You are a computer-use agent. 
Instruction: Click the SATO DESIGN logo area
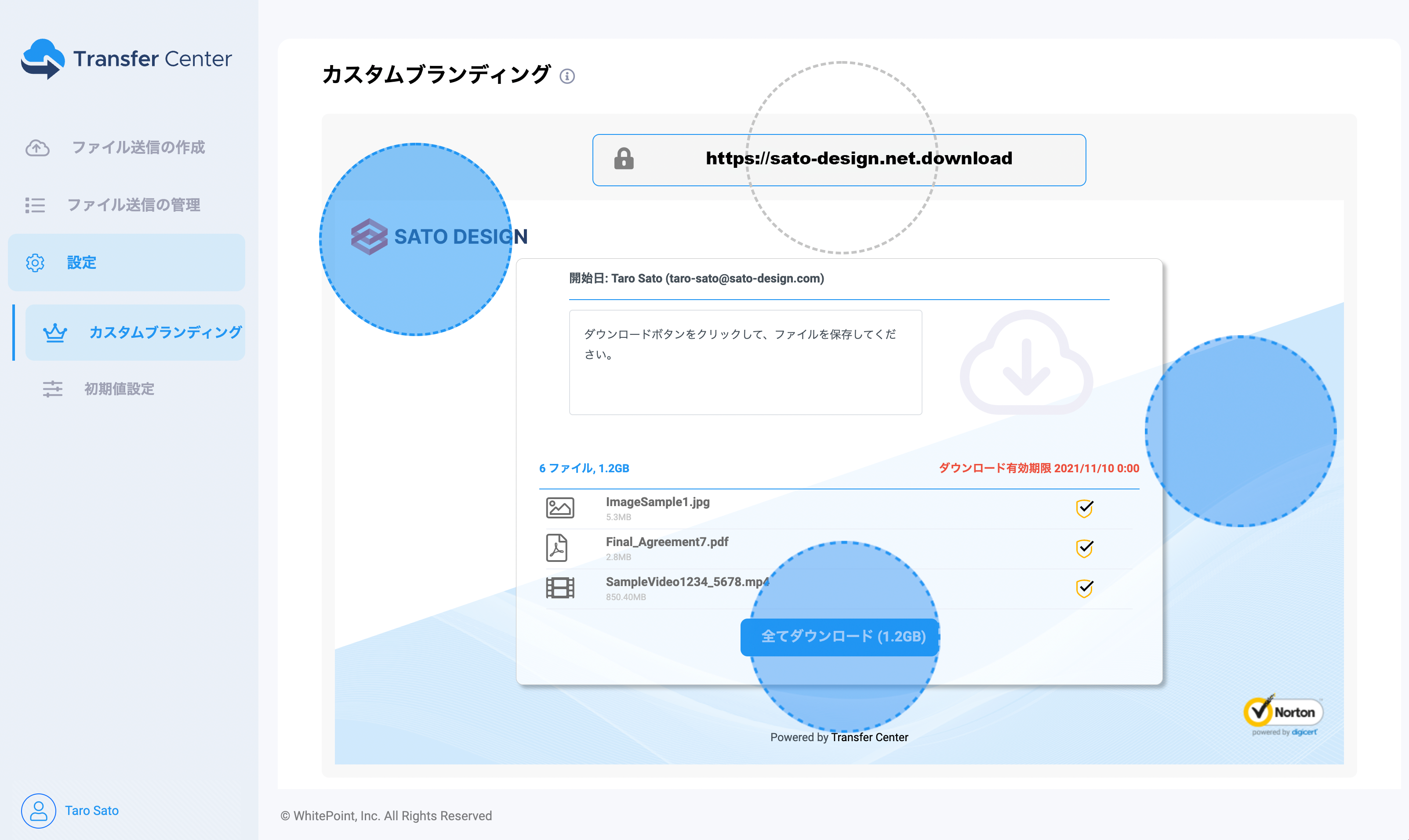(x=439, y=237)
